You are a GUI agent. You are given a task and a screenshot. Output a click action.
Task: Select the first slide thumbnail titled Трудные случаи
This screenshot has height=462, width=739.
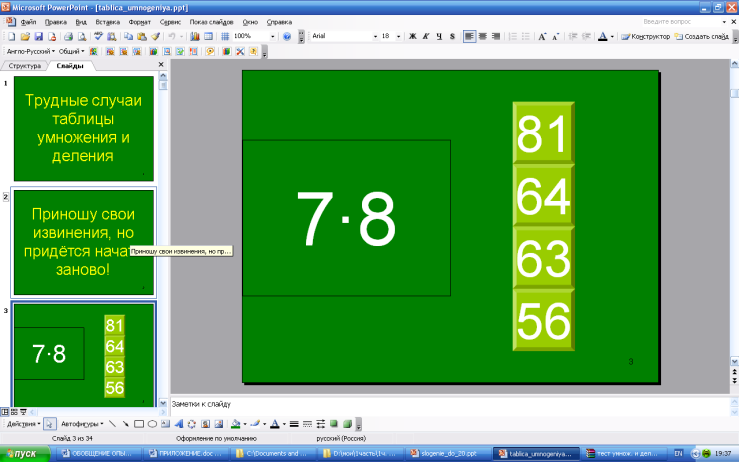[x=84, y=130]
